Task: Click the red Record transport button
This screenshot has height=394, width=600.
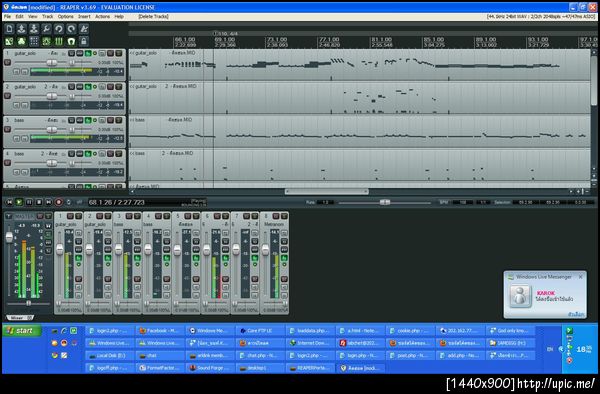Action: coord(59,202)
